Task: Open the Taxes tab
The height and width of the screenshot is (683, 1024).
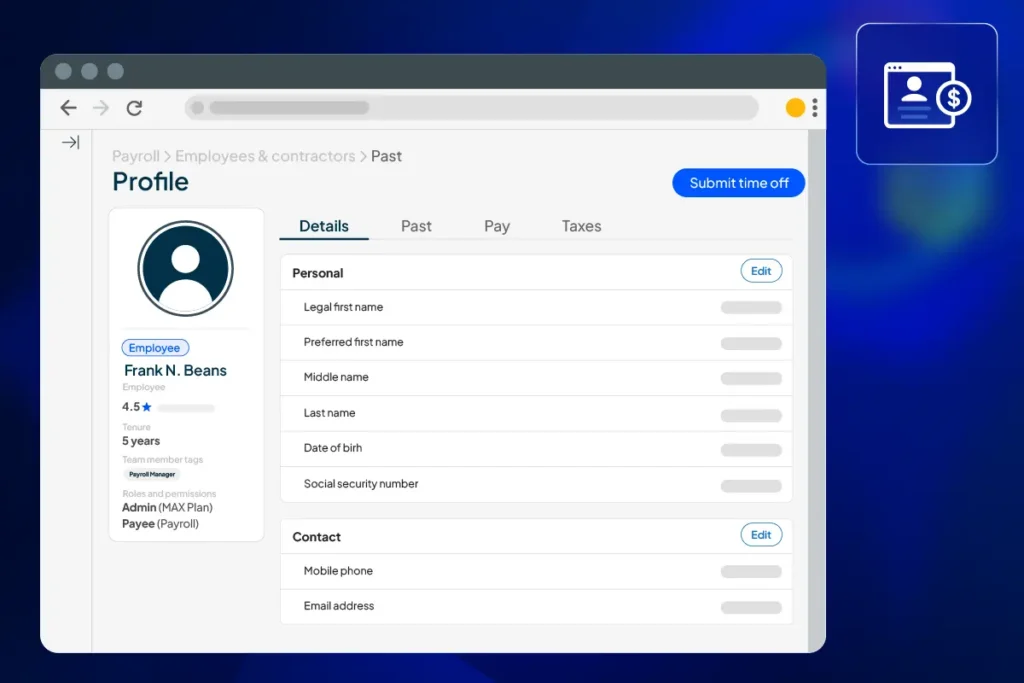Action: (x=581, y=226)
